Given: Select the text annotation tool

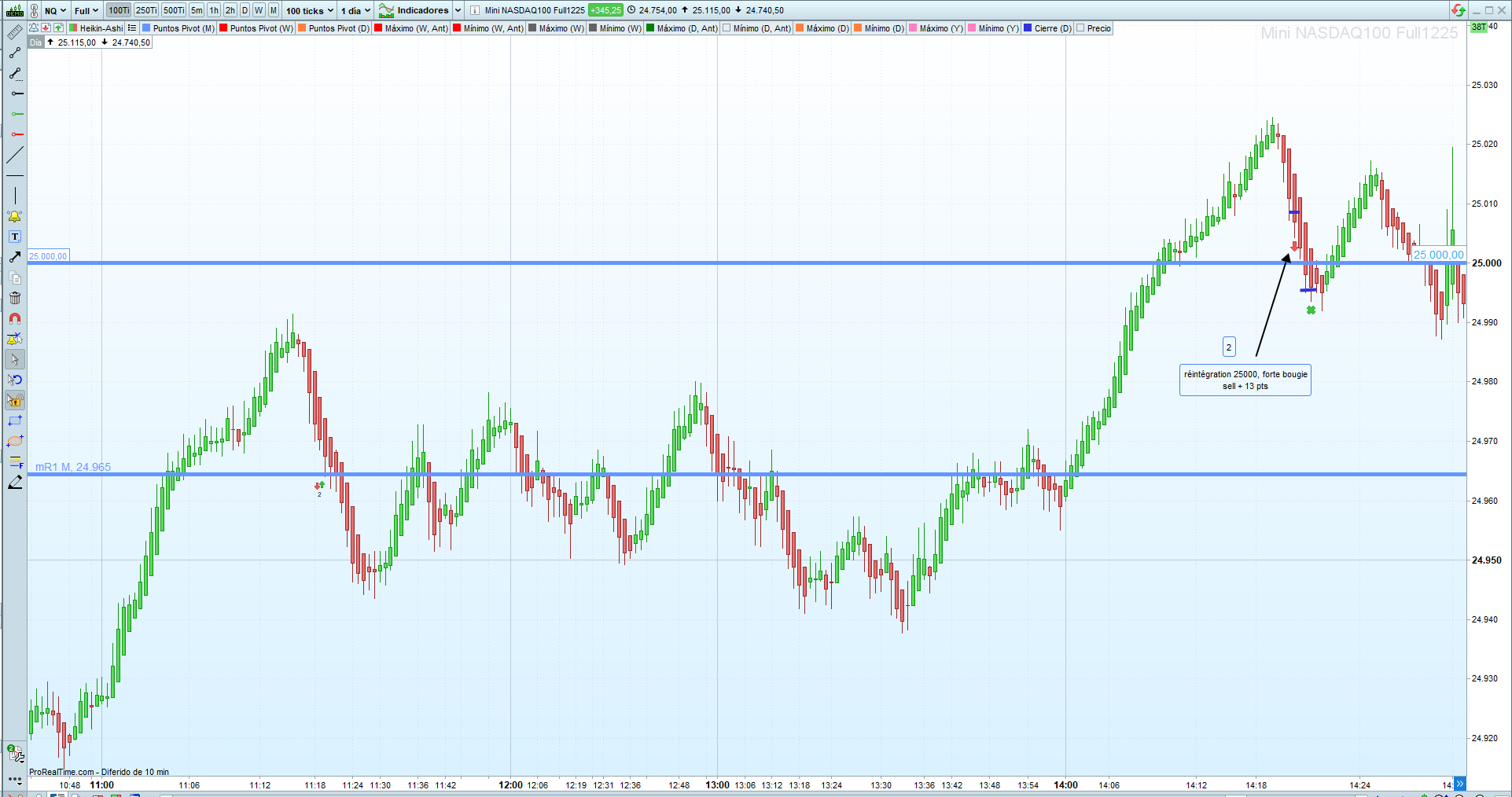Looking at the screenshot, I should click(x=15, y=237).
